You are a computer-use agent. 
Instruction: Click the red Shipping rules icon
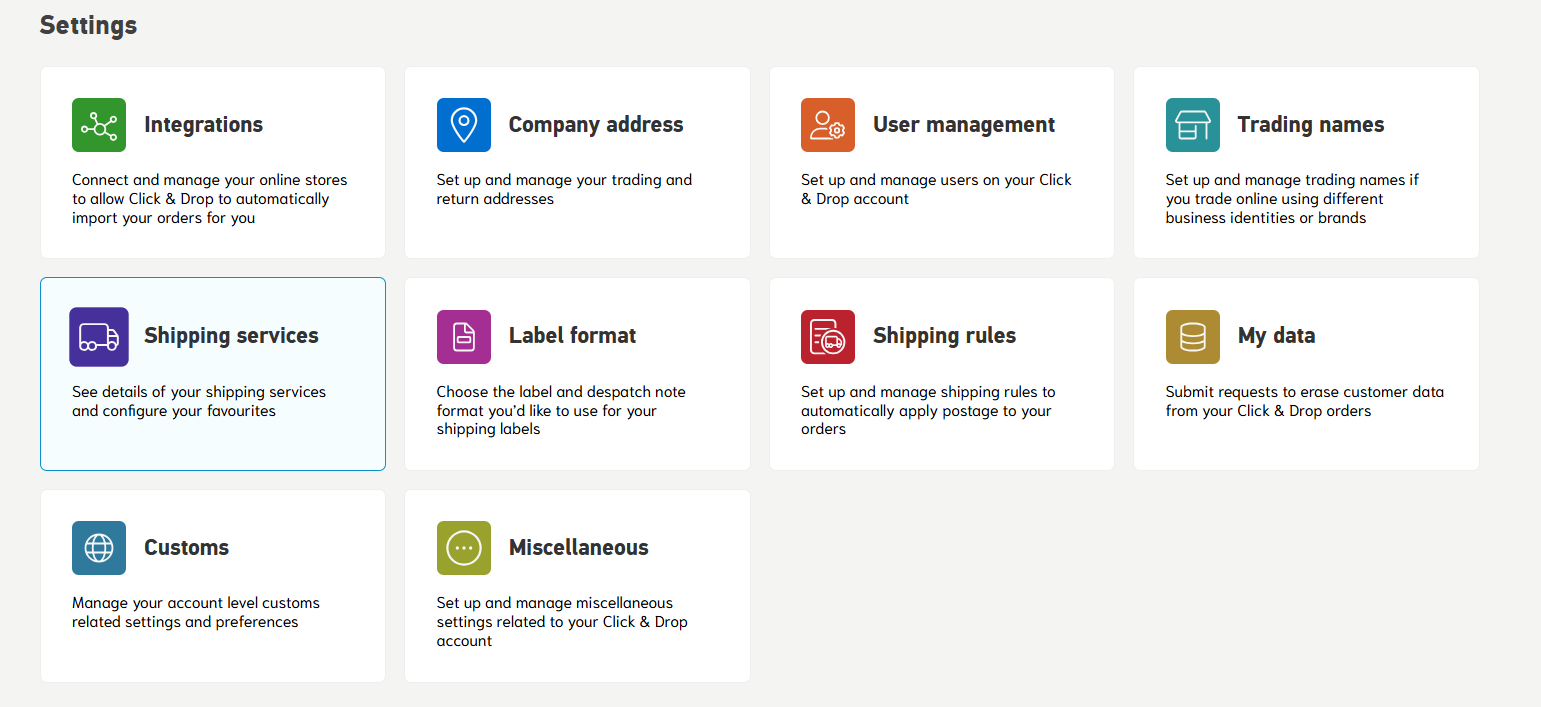(x=828, y=337)
